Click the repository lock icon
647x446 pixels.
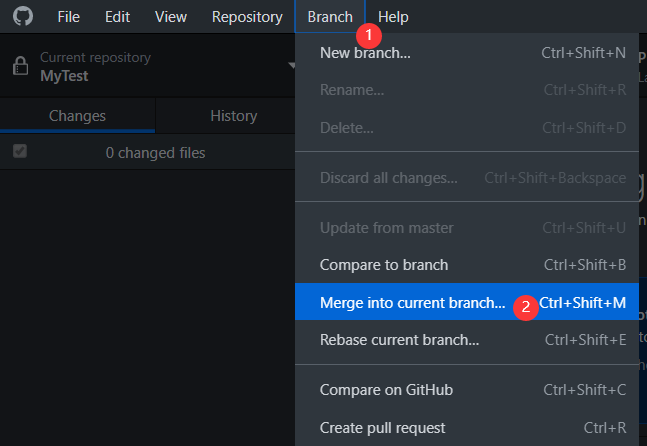pos(20,66)
